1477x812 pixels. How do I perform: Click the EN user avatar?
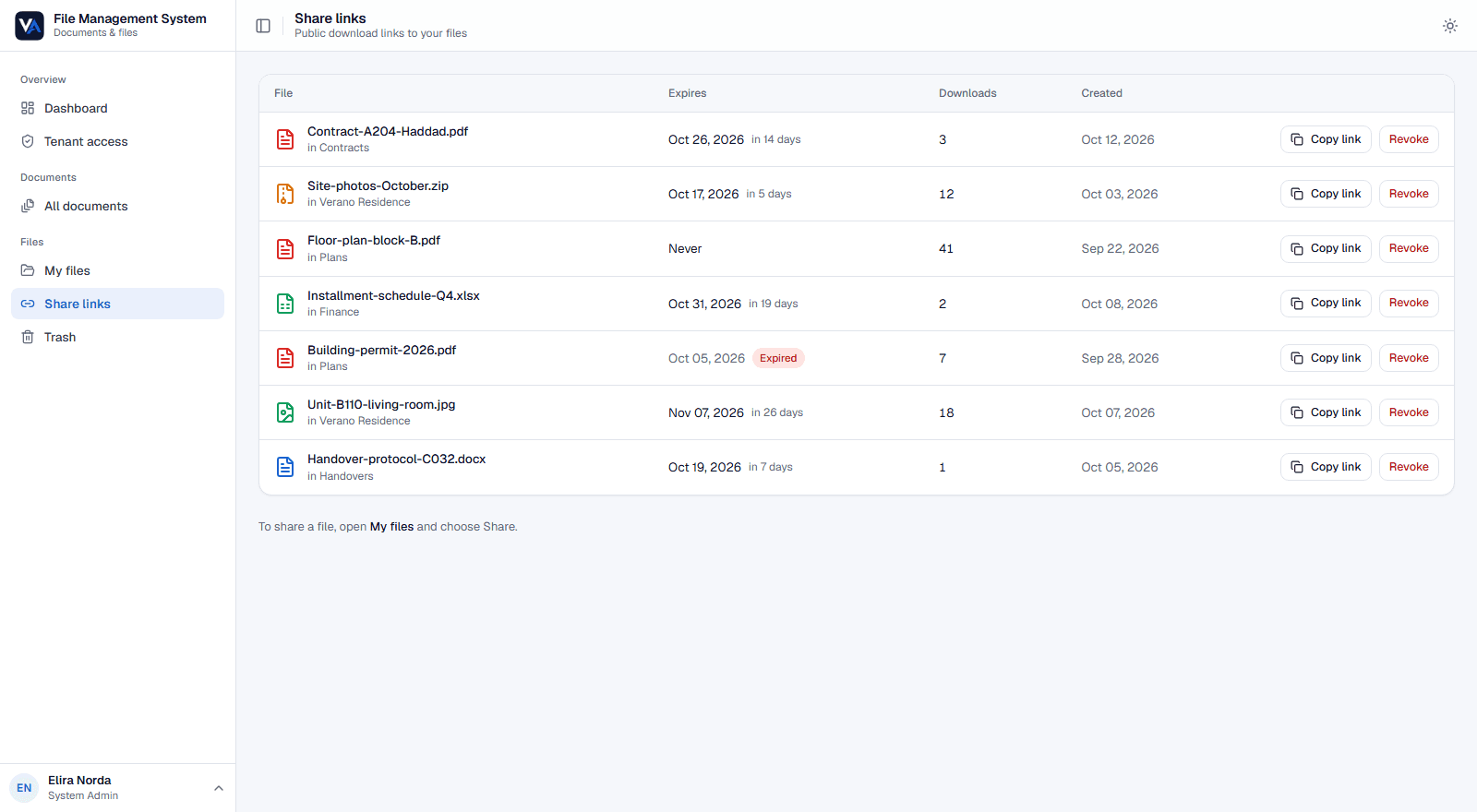[x=24, y=788]
